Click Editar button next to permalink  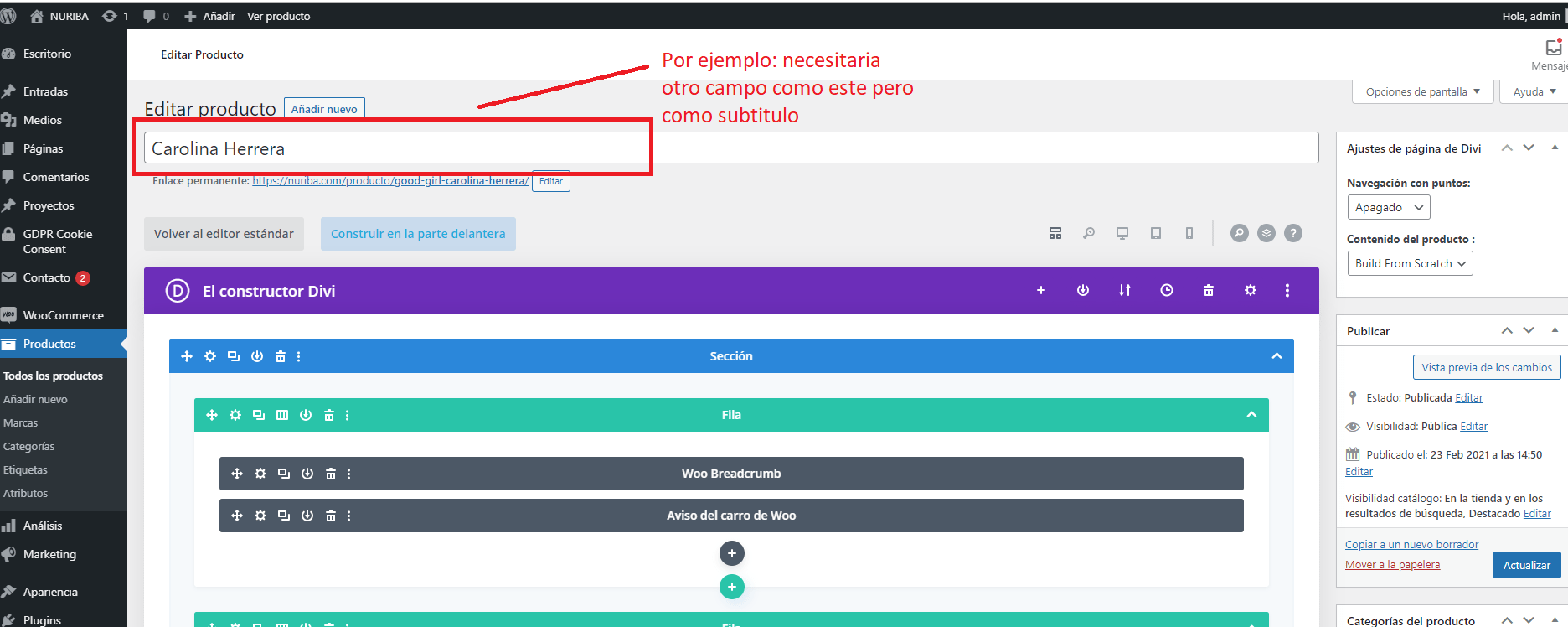[551, 181]
